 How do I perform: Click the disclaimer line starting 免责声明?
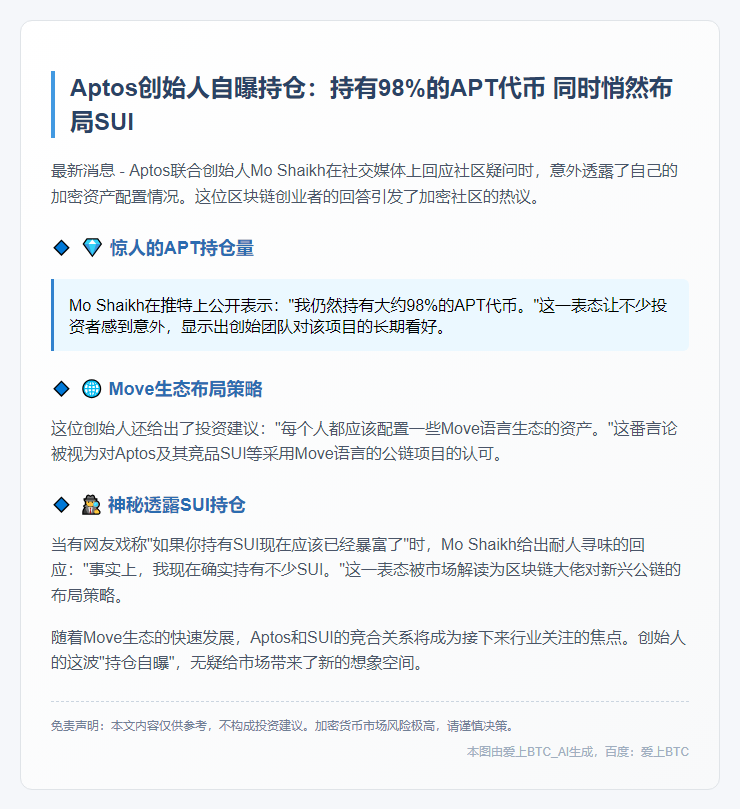[x=283, y=725]
